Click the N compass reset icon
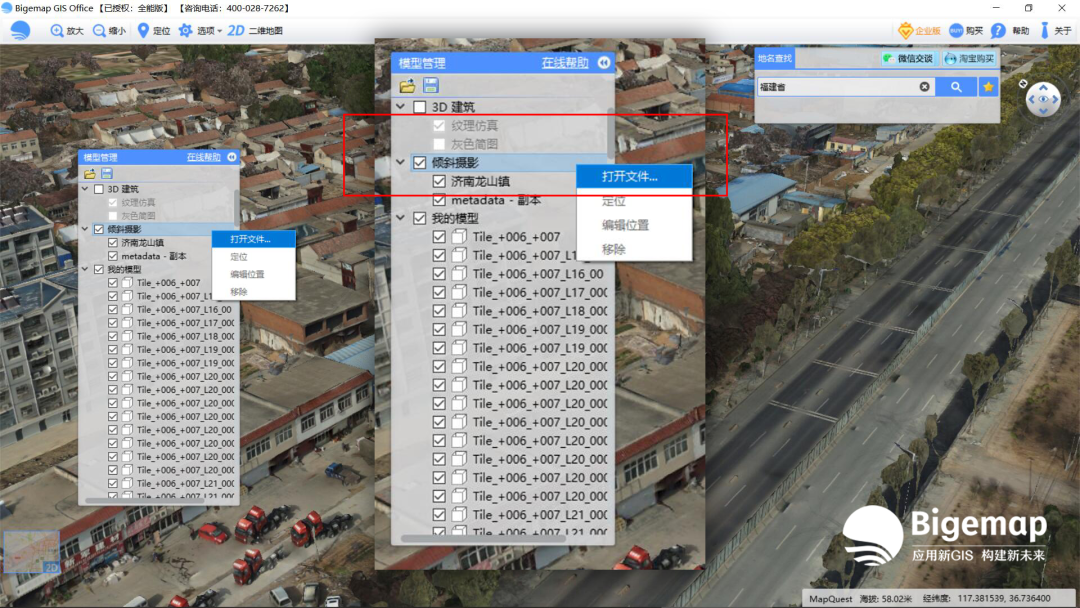 coord(1023,83)
